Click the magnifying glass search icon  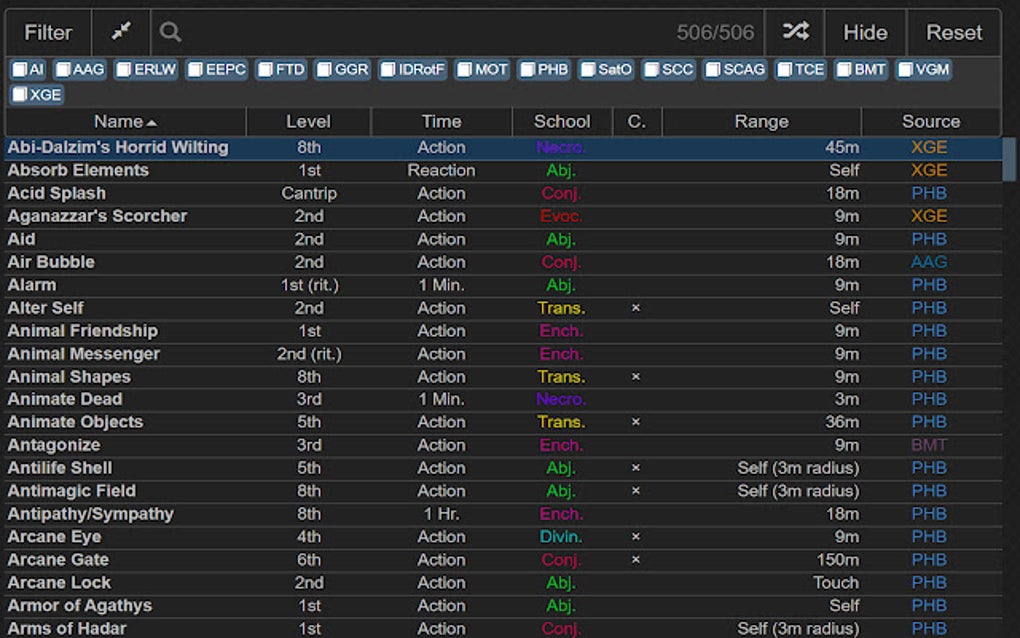[170, 32]
